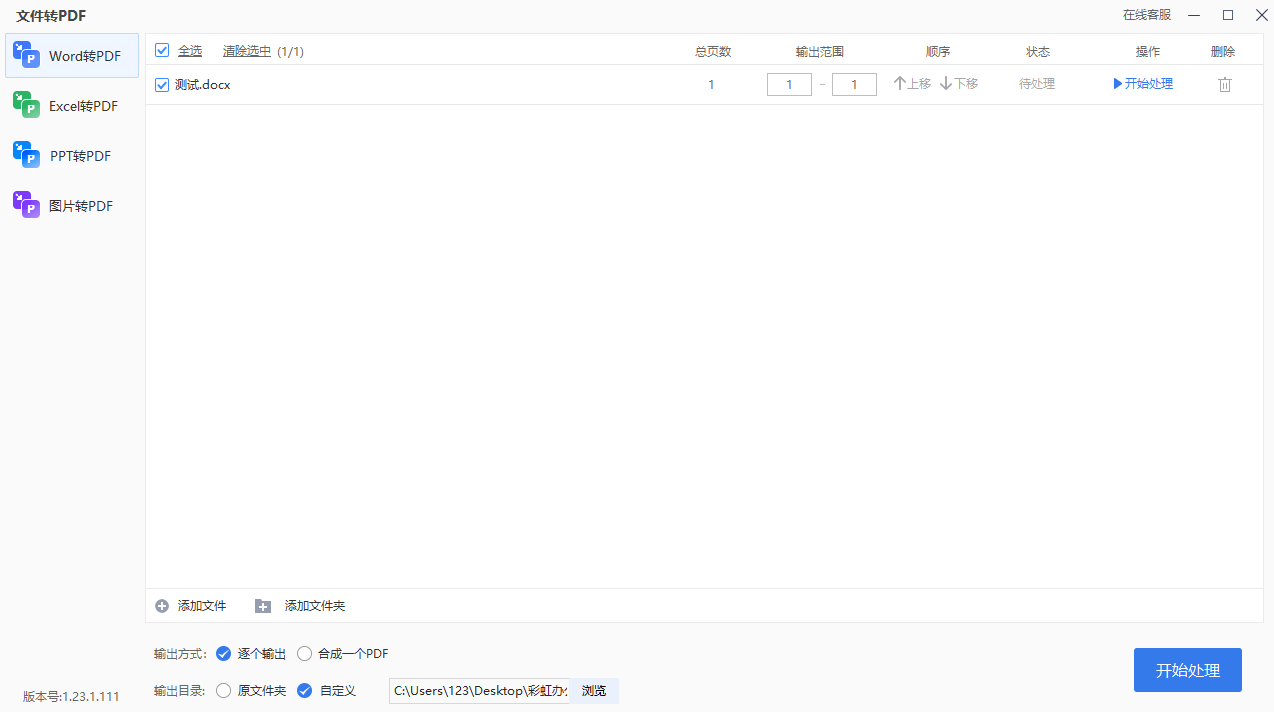Open 在线客服 support link

point(1147,15)
